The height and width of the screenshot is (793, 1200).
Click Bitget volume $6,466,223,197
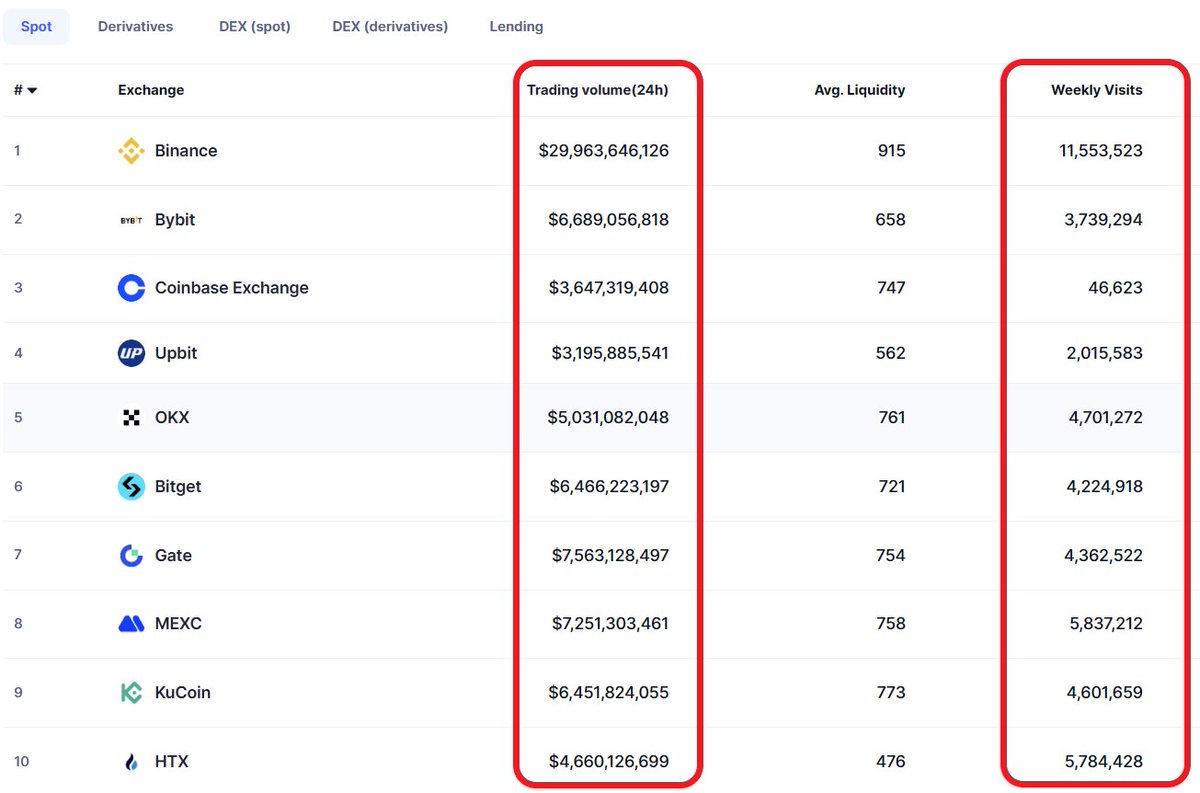click(609, 487)
